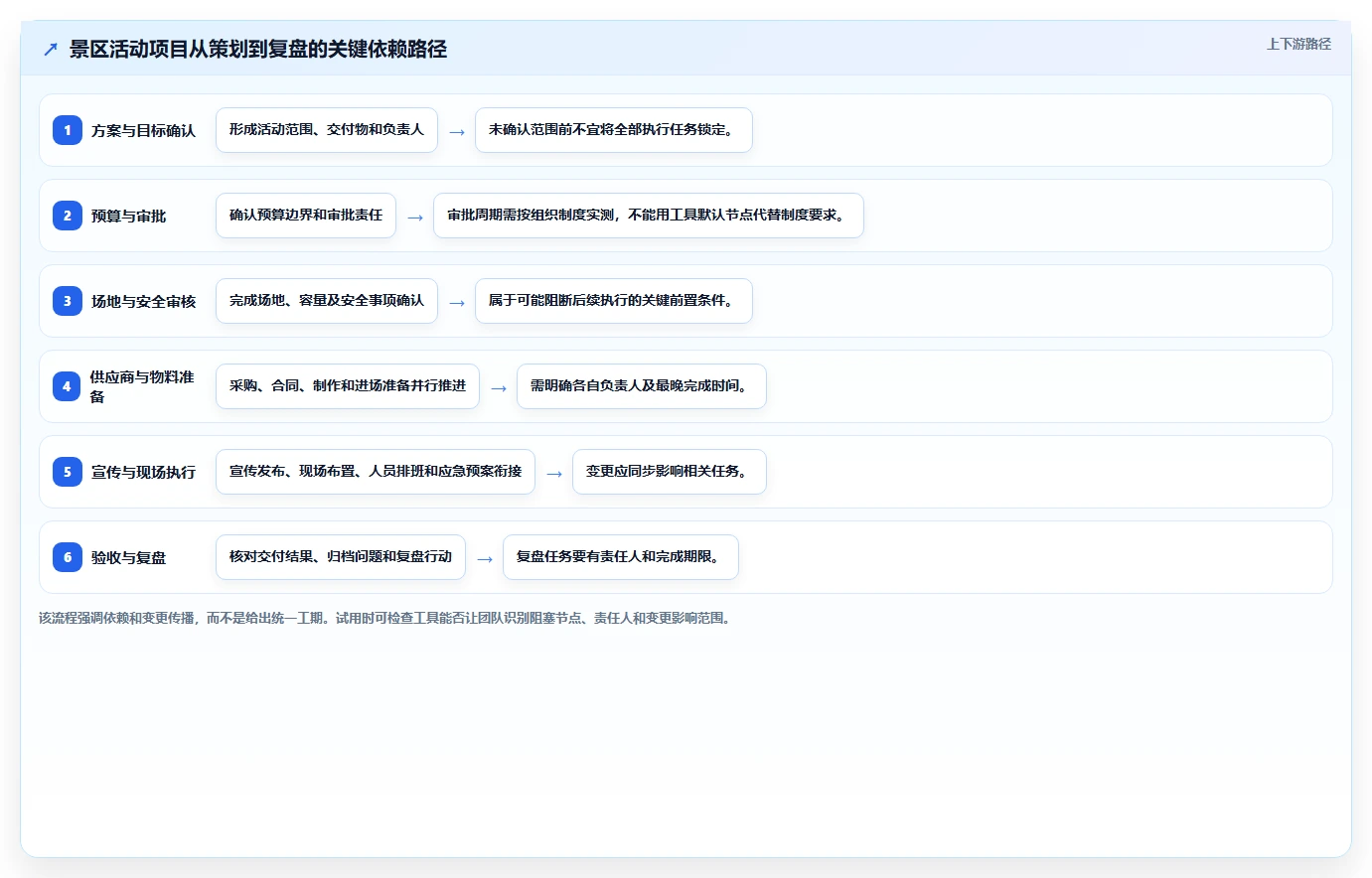Select step number 2 badge
This screenshot has width=1372, height=878.
click(x=68, y=216)
